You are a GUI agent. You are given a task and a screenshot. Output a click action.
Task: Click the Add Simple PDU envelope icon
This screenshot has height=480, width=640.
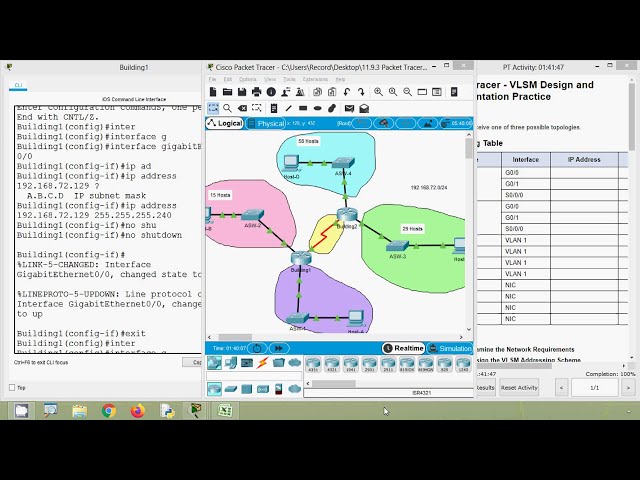click(349, 108)
